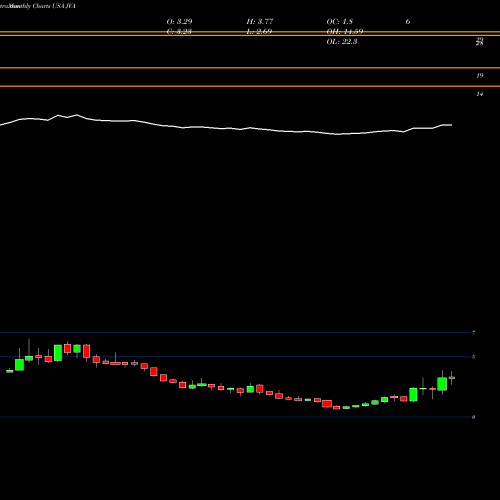The width and height of the screenshot is (500, 500).
Task: Click the 'OL: 22.3' value
Action: pos(342,42)
